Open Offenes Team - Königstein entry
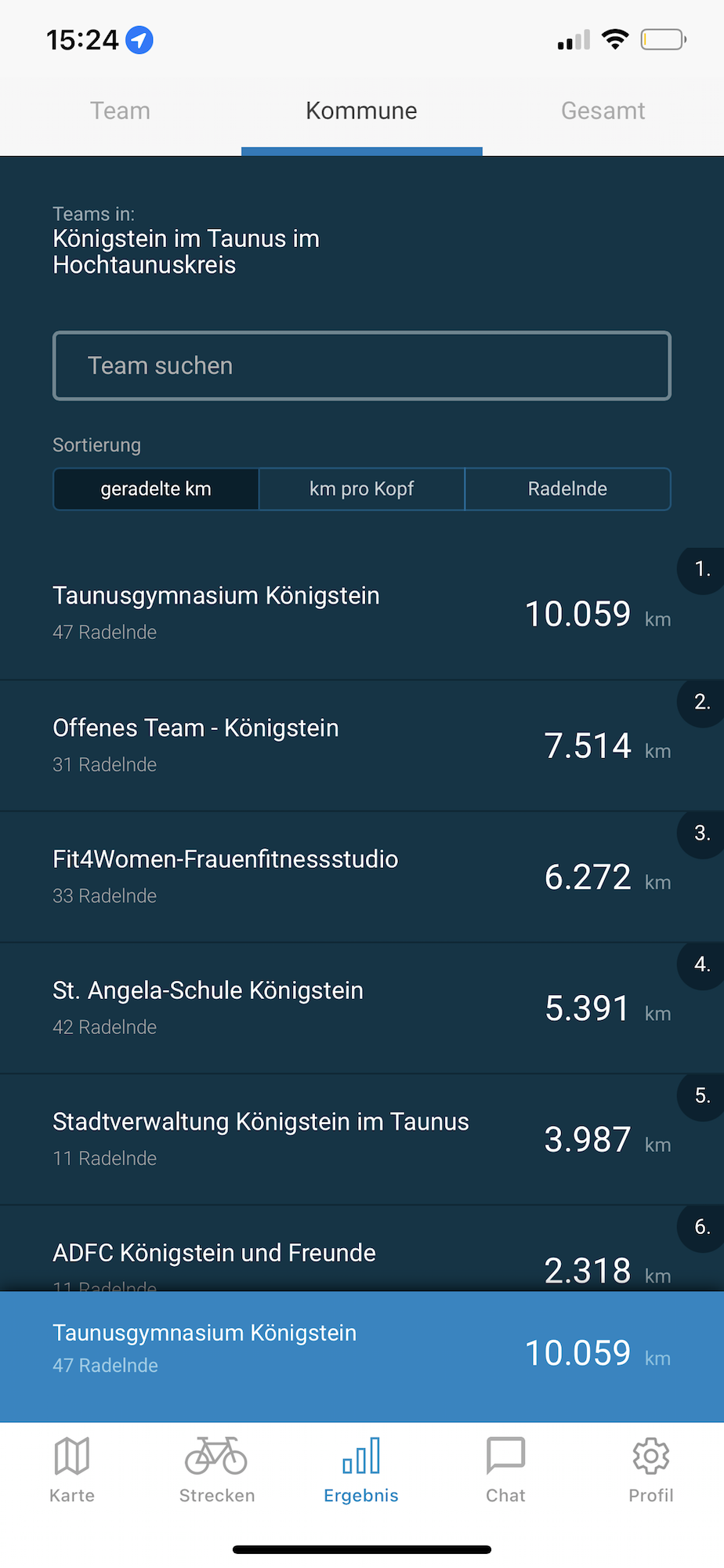The width and height of the screenshot is (724, 1568). click(361, 745)
